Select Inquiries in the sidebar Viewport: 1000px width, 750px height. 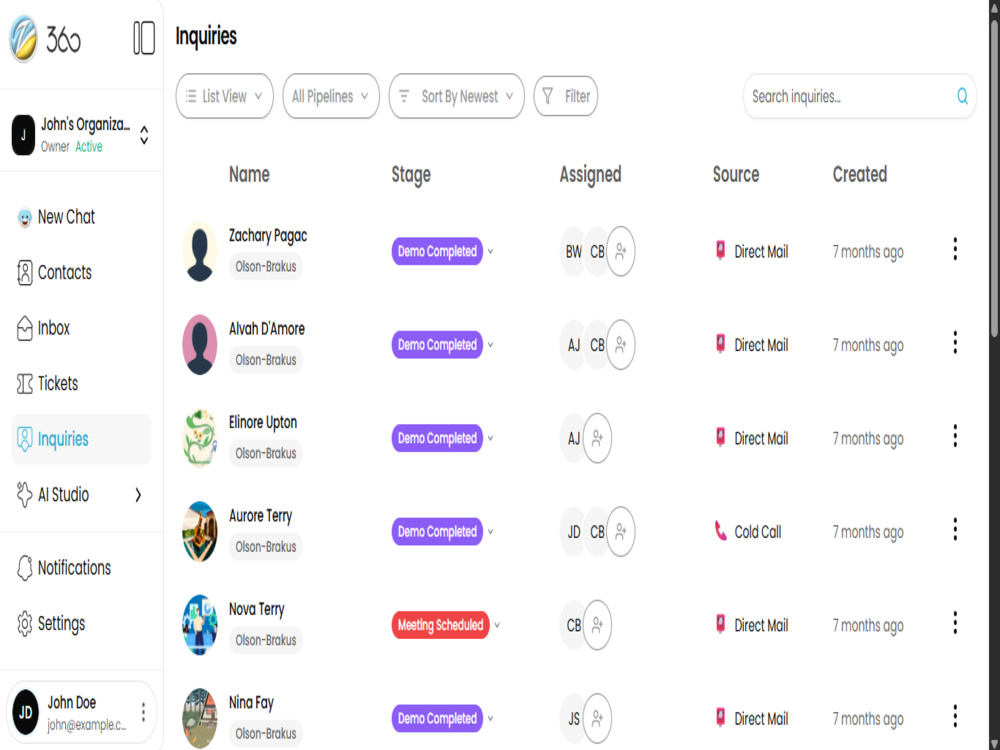pos(82,439)
